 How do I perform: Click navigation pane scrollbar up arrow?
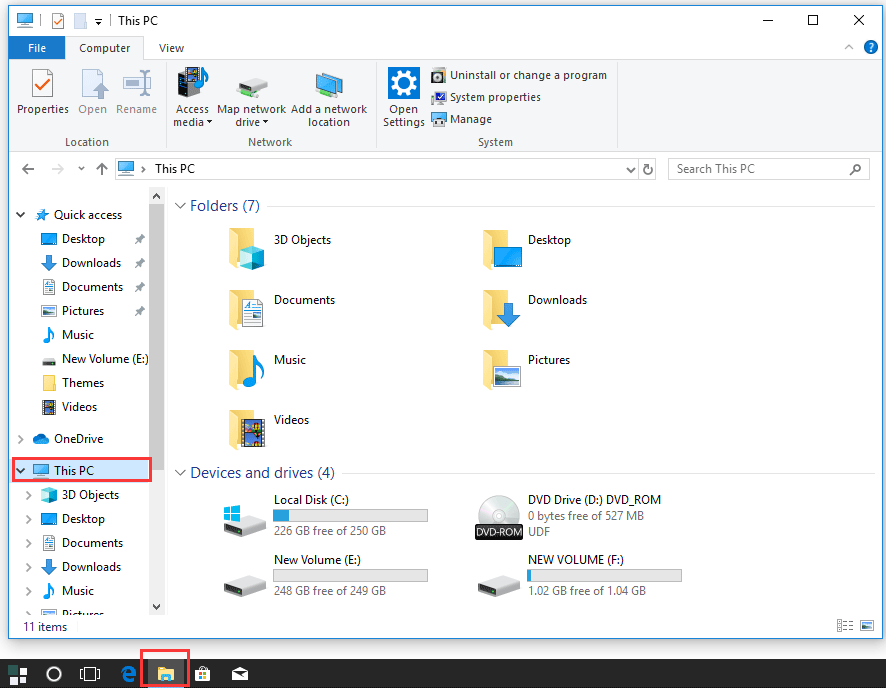[157, 197]
